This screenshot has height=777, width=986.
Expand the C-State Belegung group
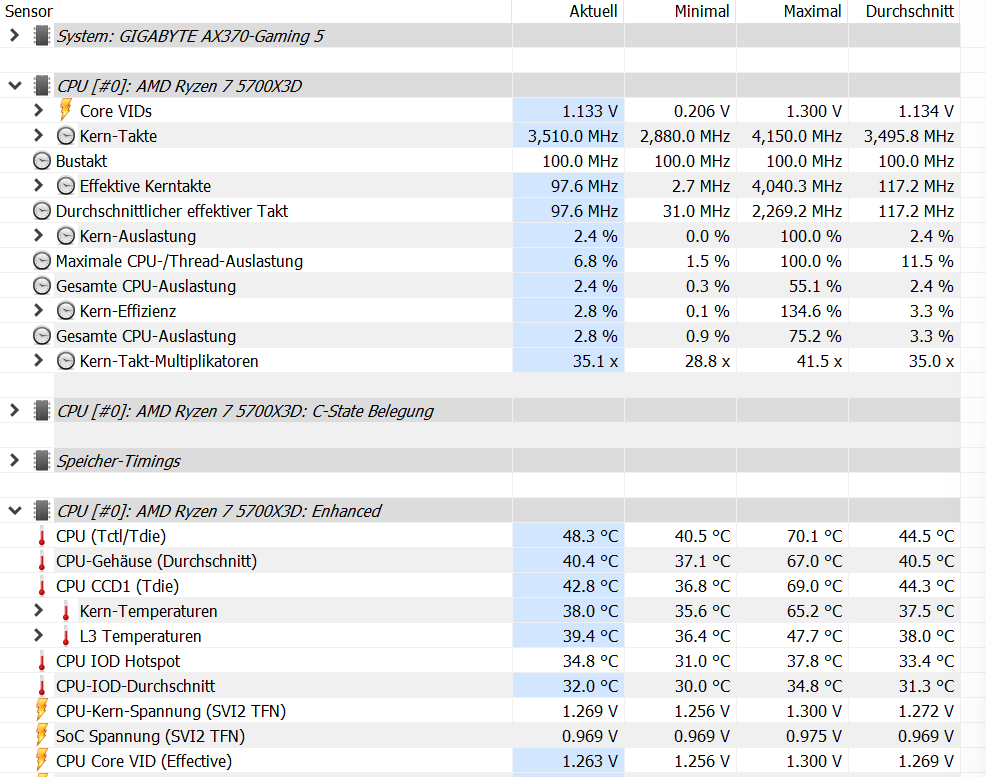point(14,411)
